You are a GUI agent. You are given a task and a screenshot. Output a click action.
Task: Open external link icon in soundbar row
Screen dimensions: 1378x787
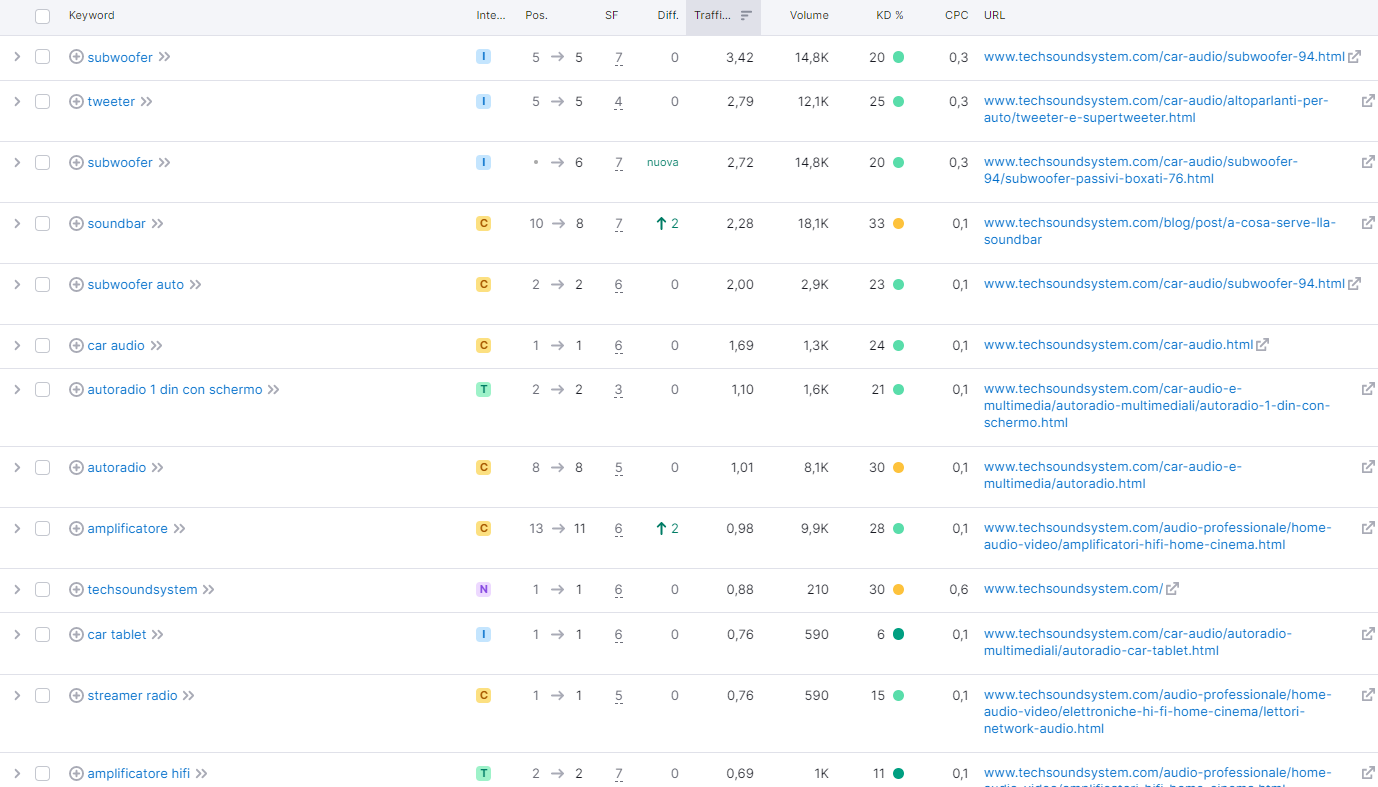(x=1368, y=222)
